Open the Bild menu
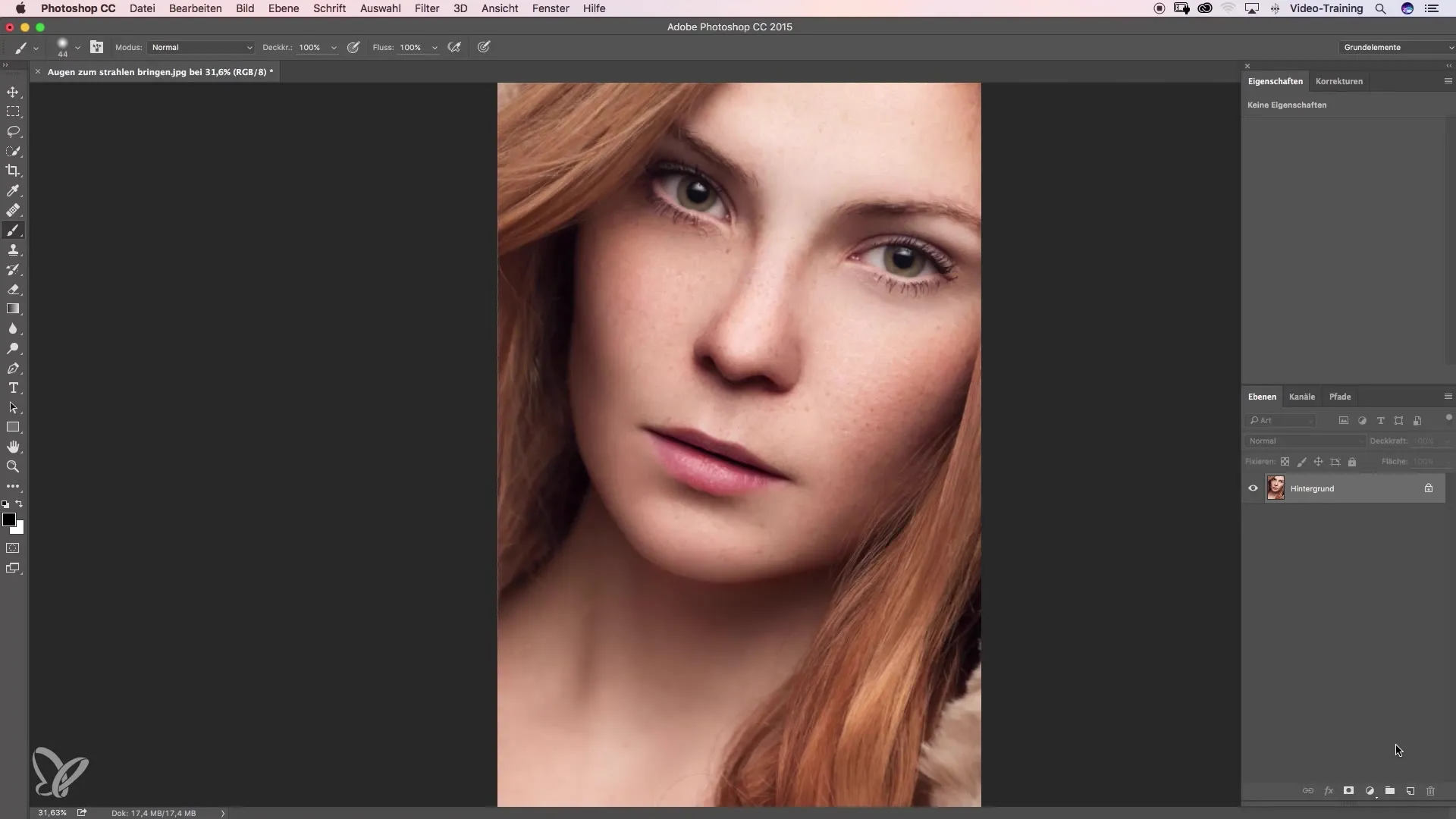 pyautogui.click(x=245, y=8)
